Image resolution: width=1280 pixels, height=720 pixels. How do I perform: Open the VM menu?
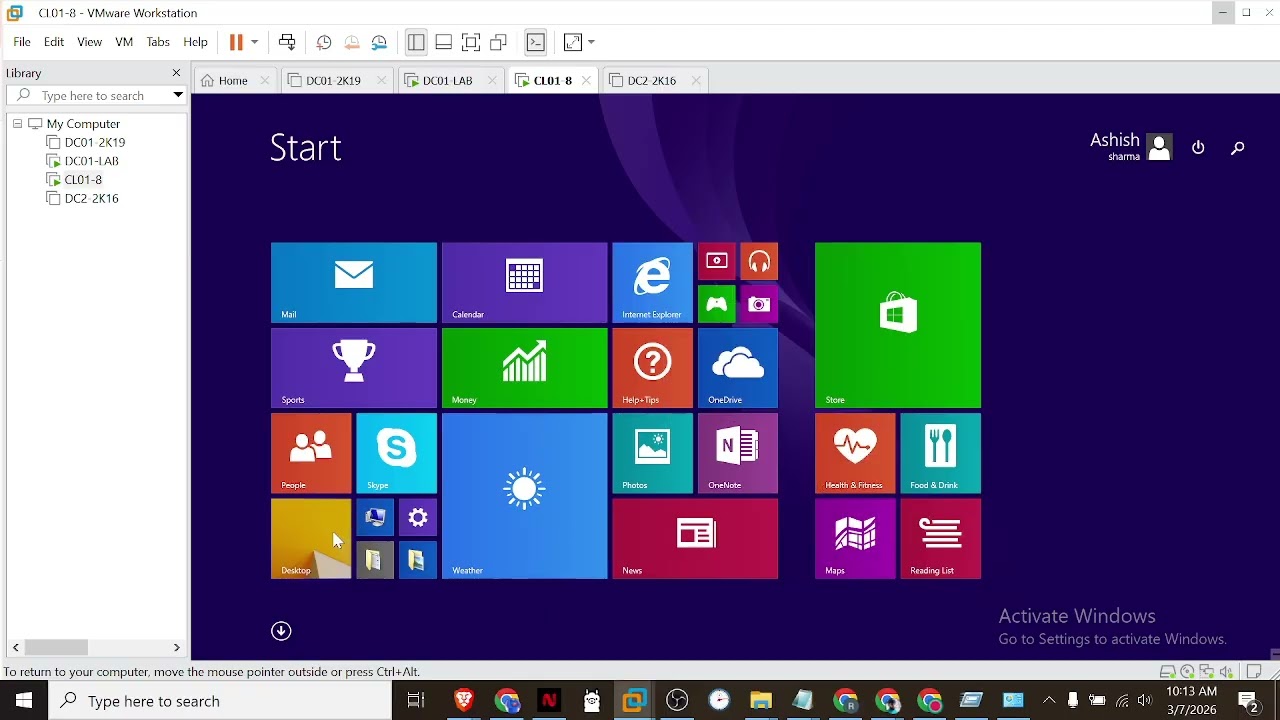click(x=124, y=43)
